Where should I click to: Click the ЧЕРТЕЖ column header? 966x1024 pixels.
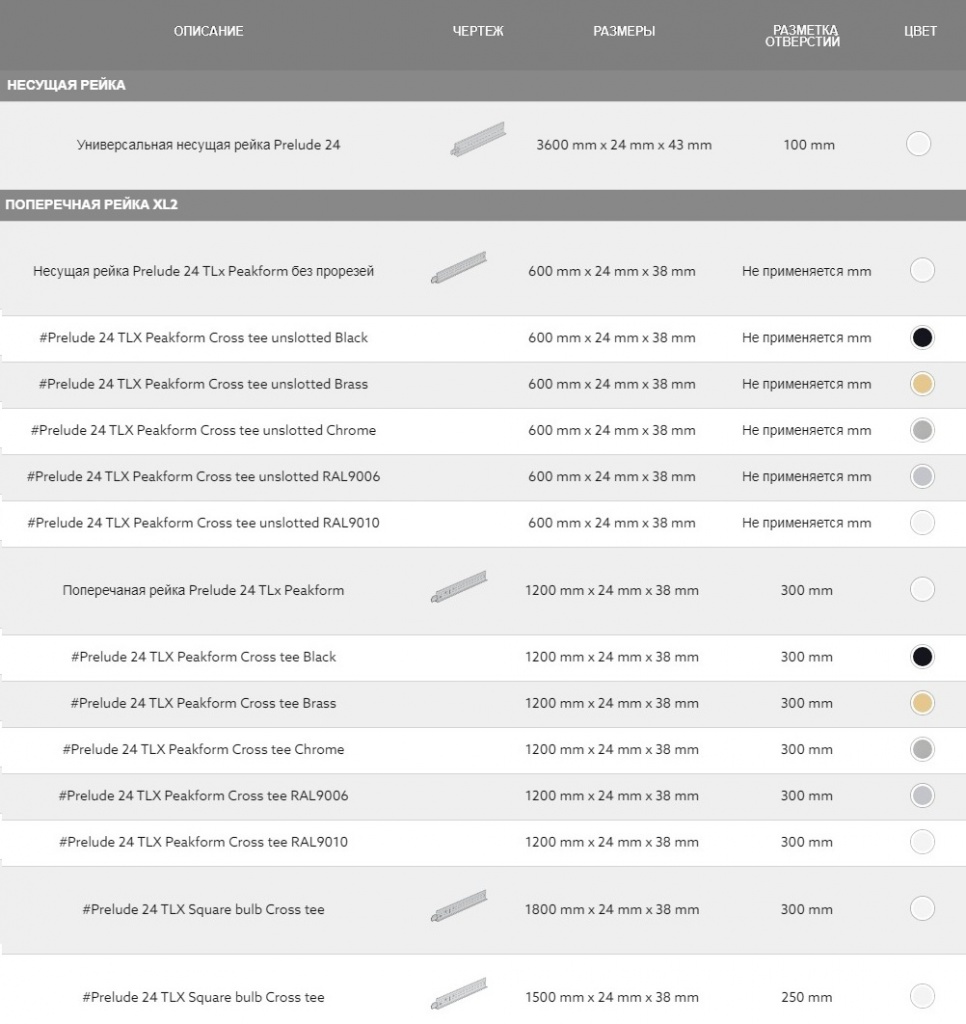coord(478,31)
